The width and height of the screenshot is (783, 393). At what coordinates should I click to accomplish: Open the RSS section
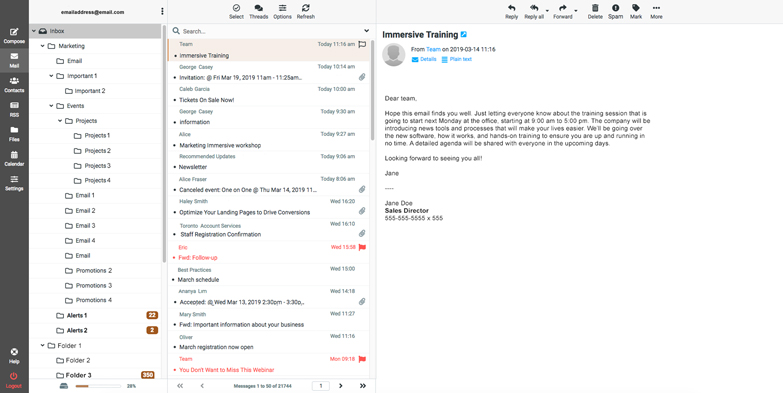tap(14, 109)
